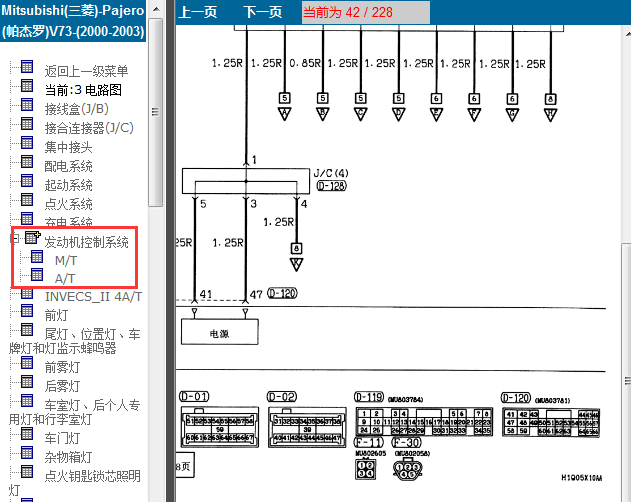
Task: Click the sidebar scrollbar up arrow
Action: tap(156, 9)
